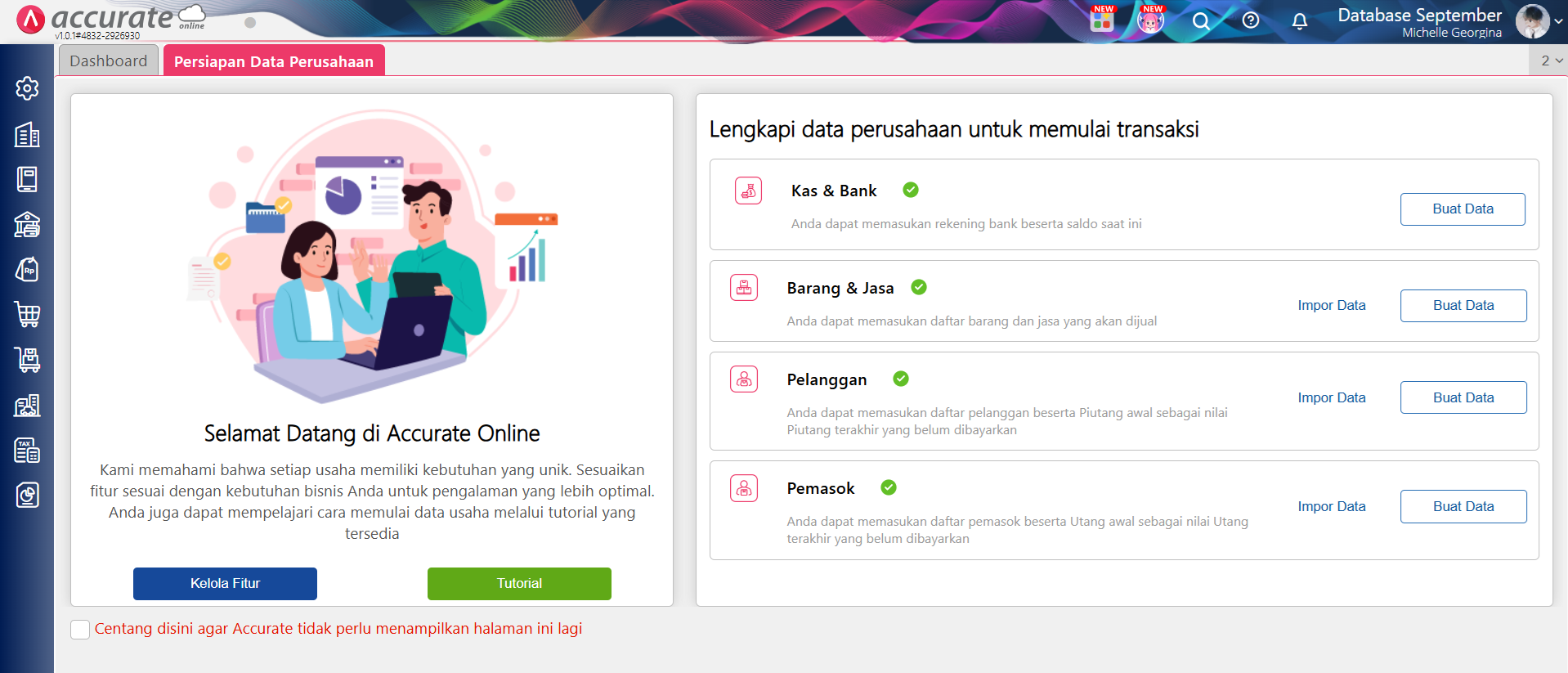
Task: Check the don't show this page again box
Action: tap(80, 629)
